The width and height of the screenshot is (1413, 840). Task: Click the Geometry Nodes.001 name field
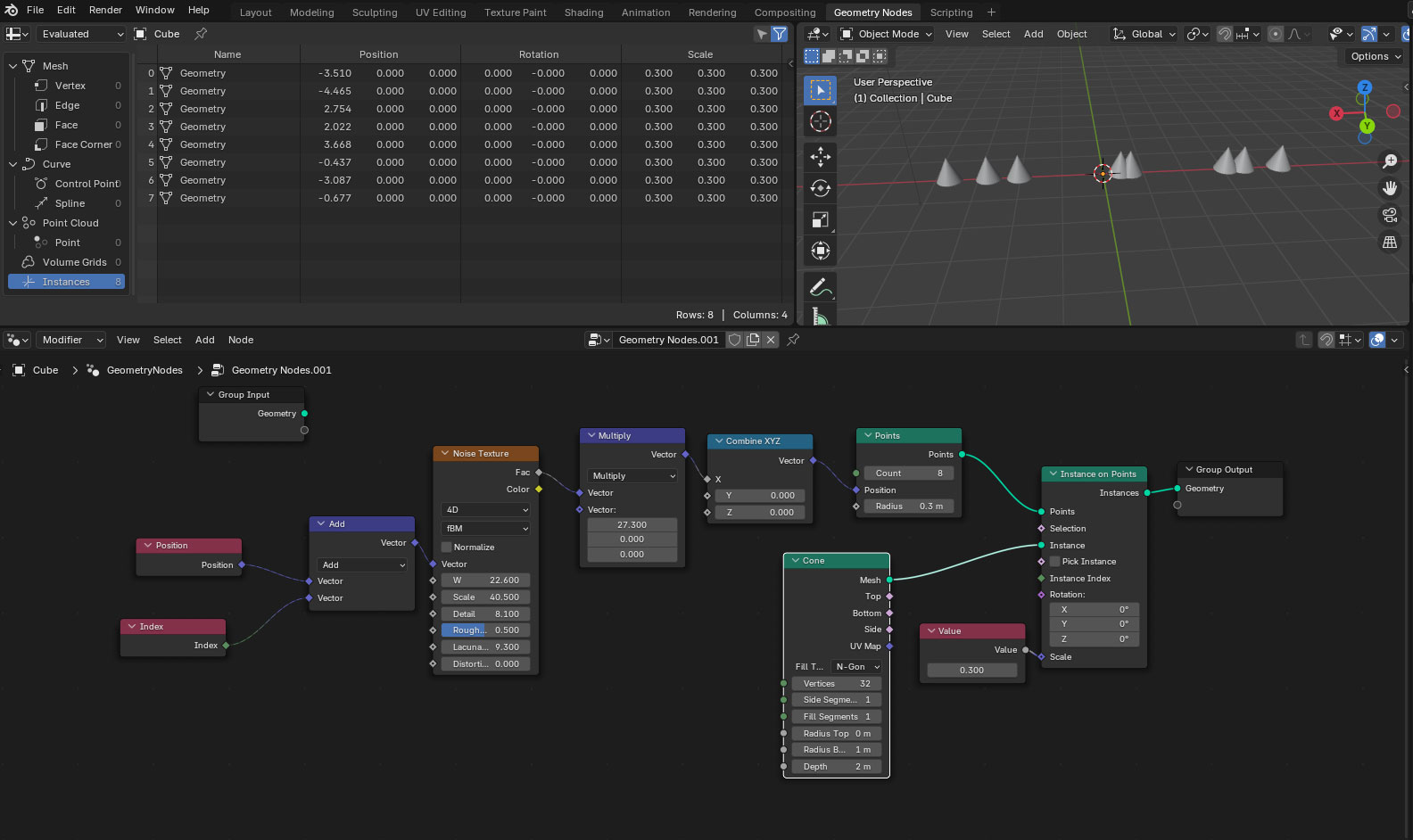[x=668, y=340]
